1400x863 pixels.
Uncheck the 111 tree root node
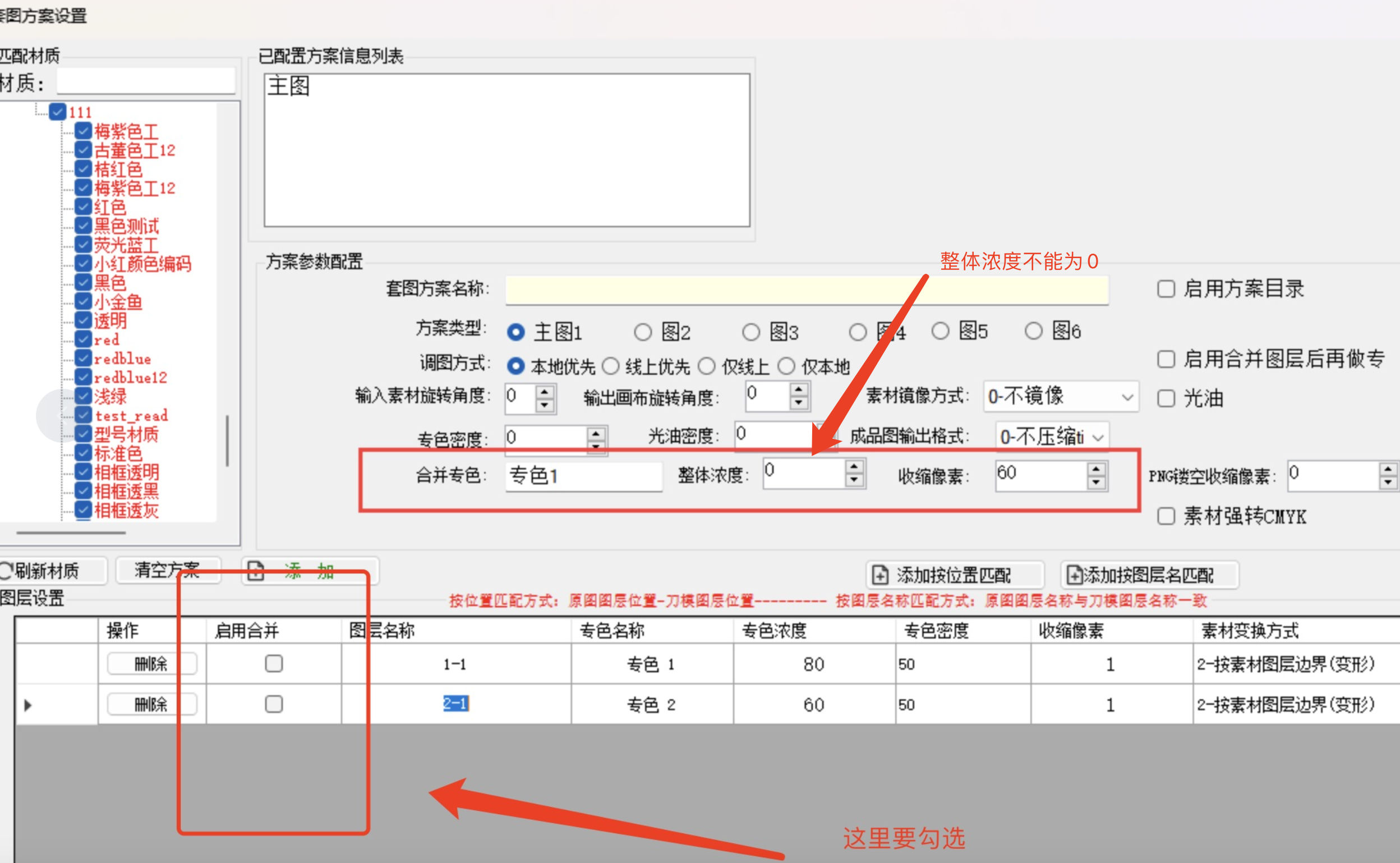point(57,112)
